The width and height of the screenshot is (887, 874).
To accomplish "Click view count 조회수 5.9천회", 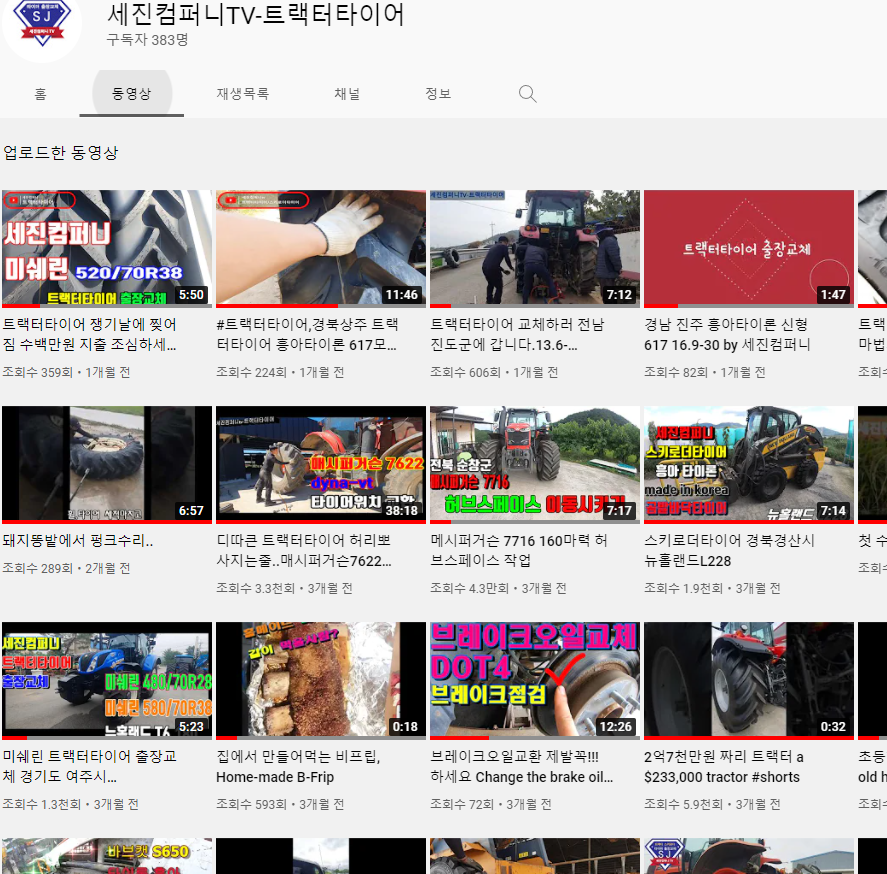I will [683, 804].
